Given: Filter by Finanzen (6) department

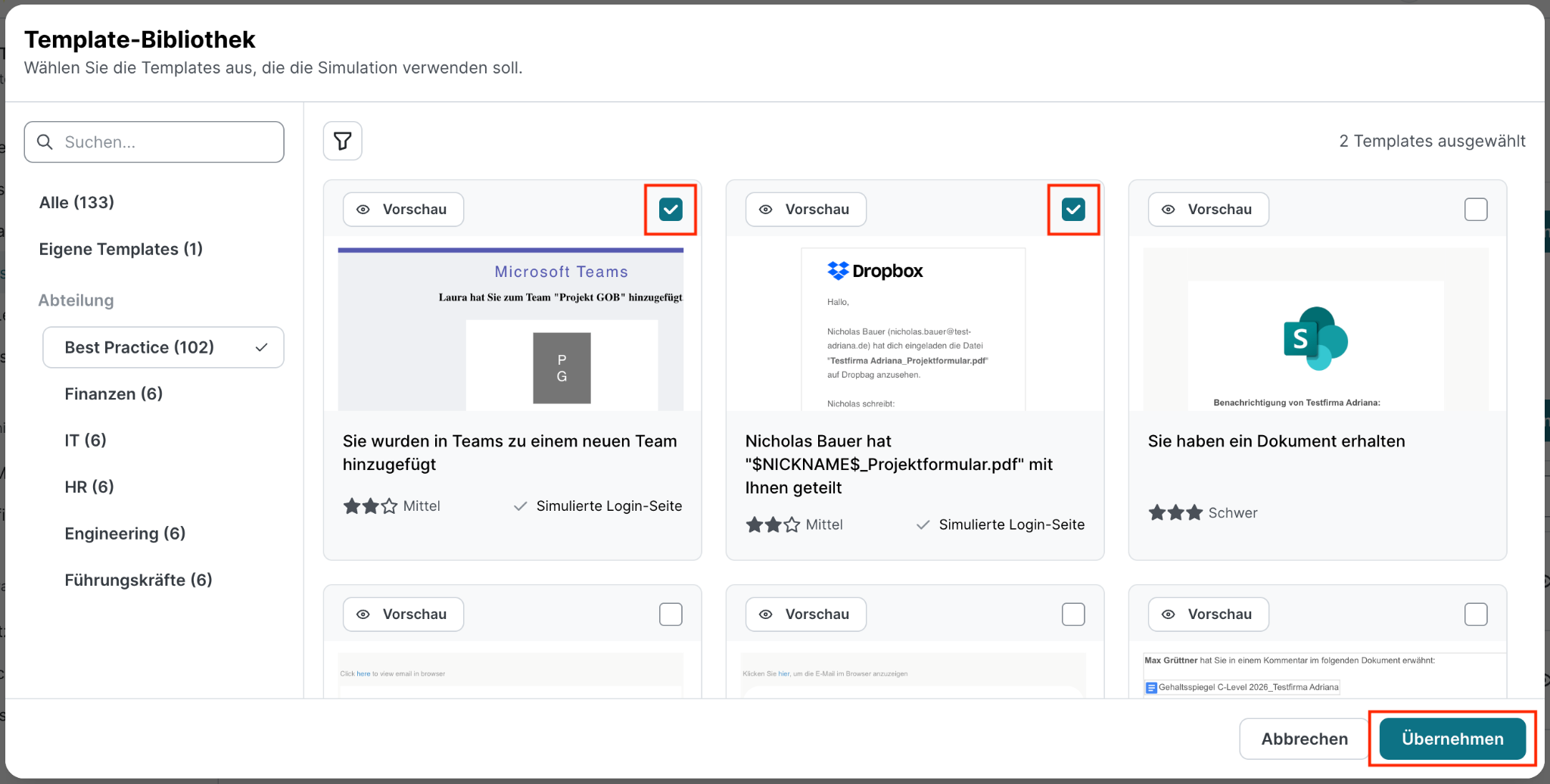Looking at the screenshot, I should click(x=114, y=394).
